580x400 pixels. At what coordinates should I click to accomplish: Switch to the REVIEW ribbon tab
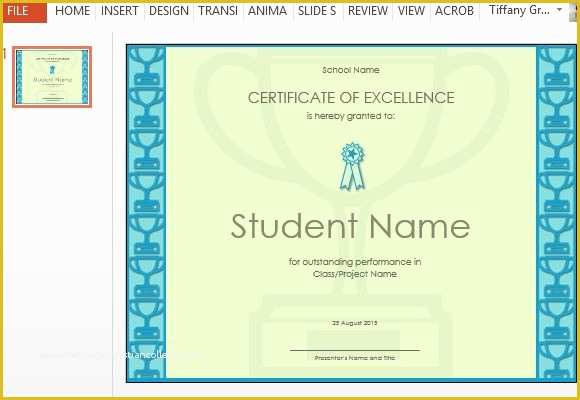pos(368,11)
